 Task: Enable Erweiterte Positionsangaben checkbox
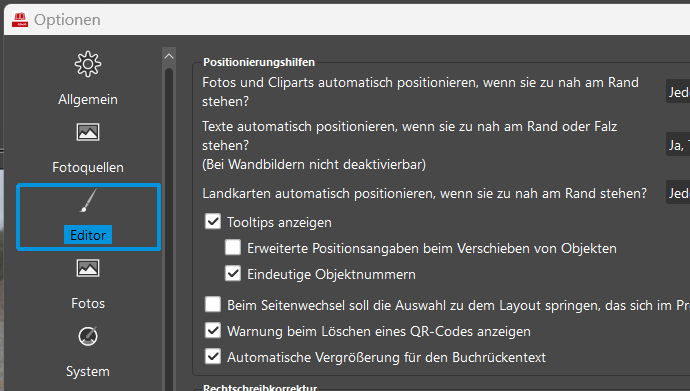(x=233, y=248)
